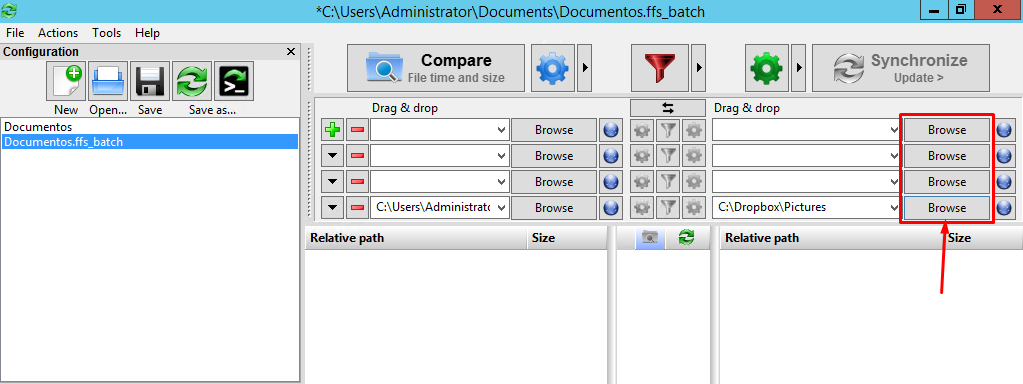Switch to category view camera icon
Viewport: 1023px width, 384px height.
[649, 238]
